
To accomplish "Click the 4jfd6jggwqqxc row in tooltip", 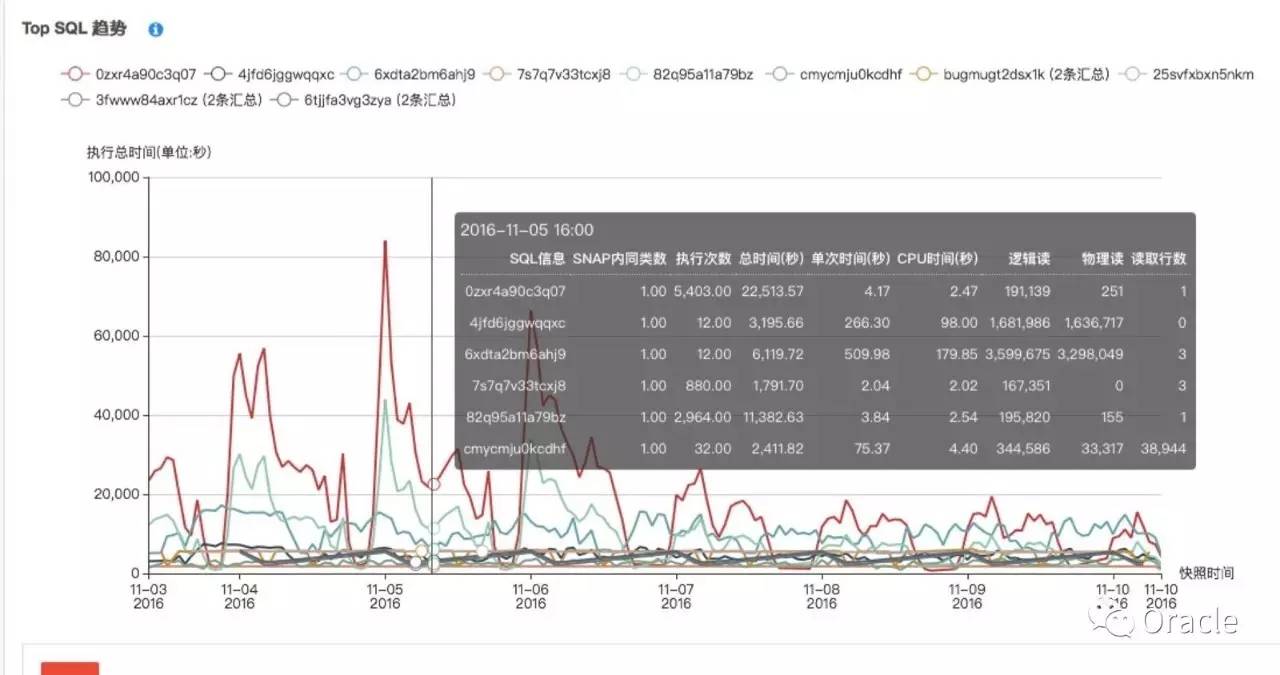I will [825, 323].
